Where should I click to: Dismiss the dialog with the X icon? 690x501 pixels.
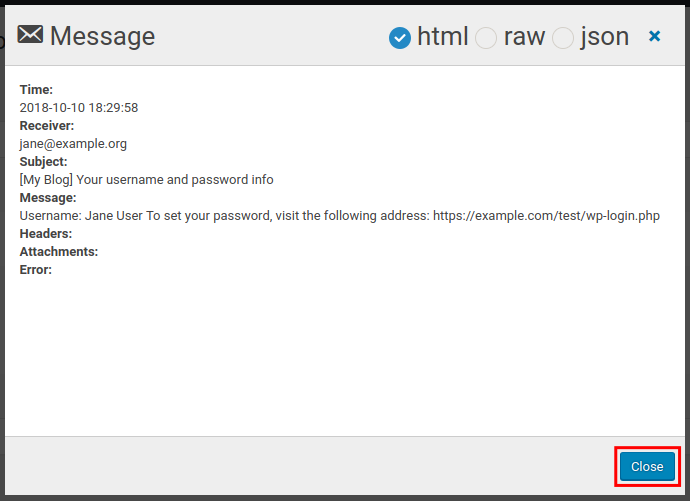point(655,36)
